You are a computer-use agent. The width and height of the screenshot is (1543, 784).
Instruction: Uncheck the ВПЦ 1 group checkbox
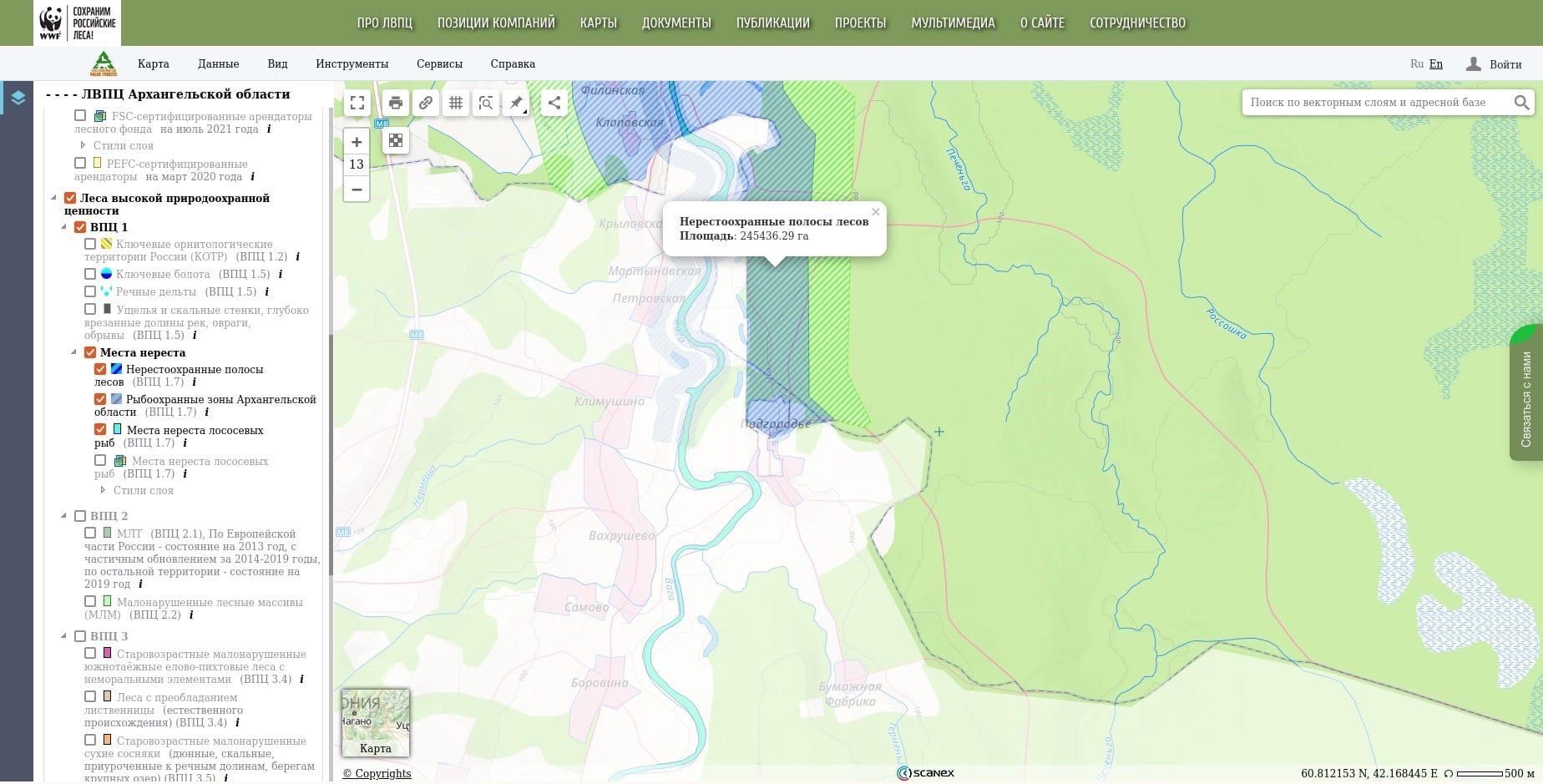tap(80, 227)
